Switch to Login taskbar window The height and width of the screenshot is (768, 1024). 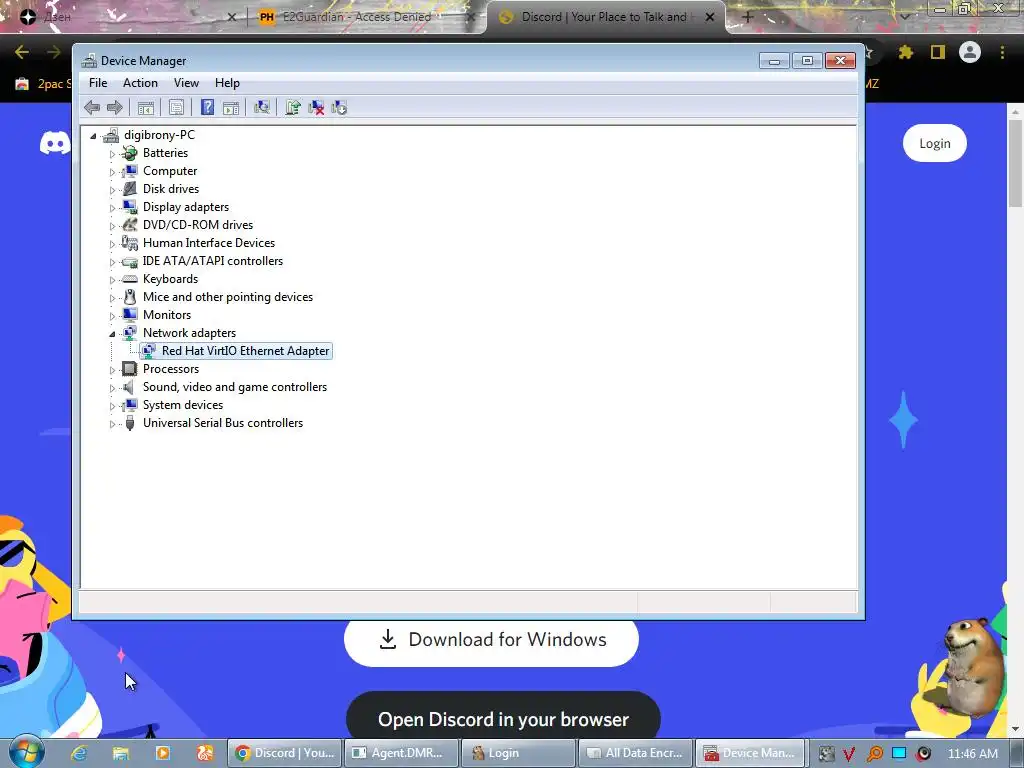519,753
